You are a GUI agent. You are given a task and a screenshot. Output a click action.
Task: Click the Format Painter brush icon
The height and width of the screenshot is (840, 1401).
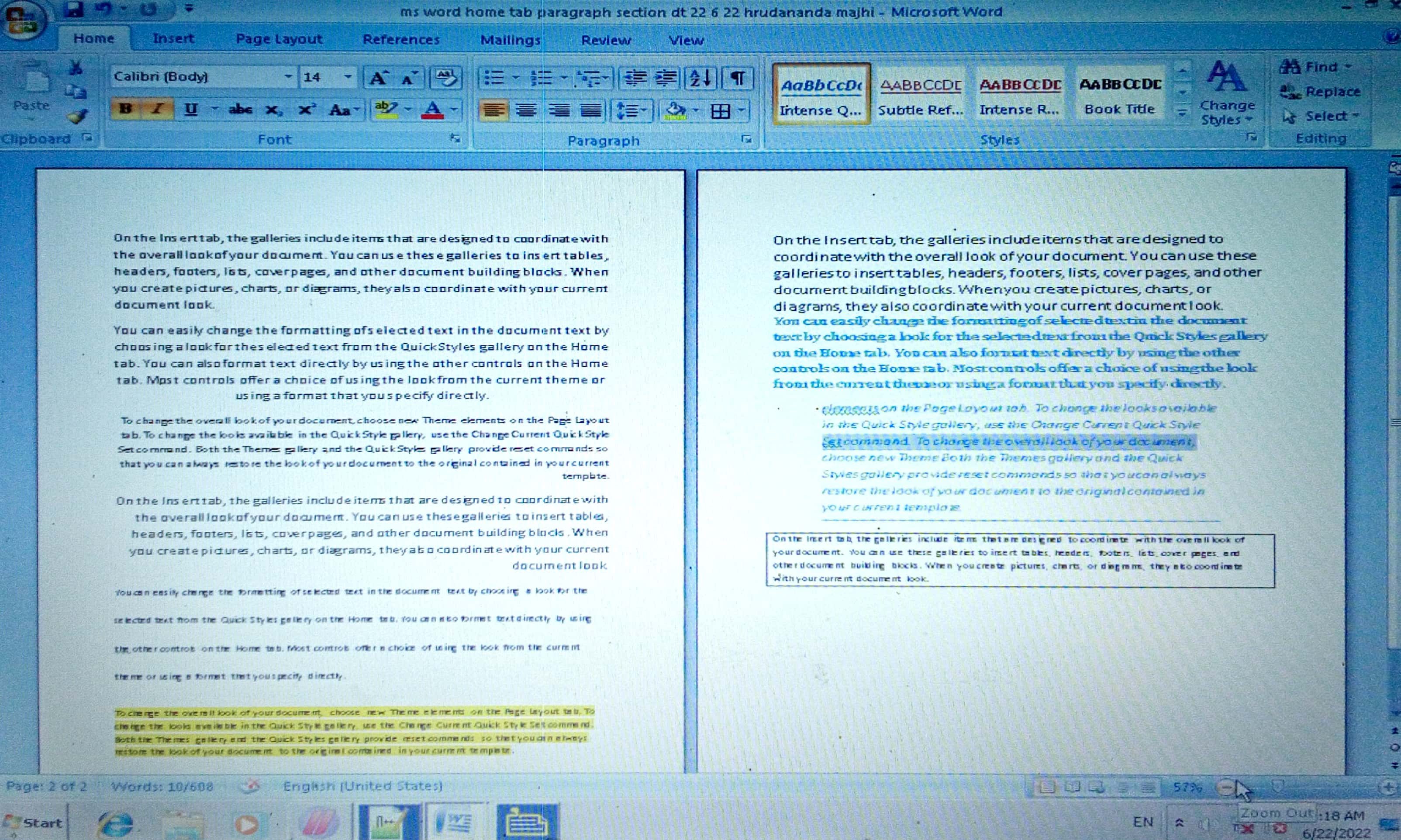click(76, 116)
